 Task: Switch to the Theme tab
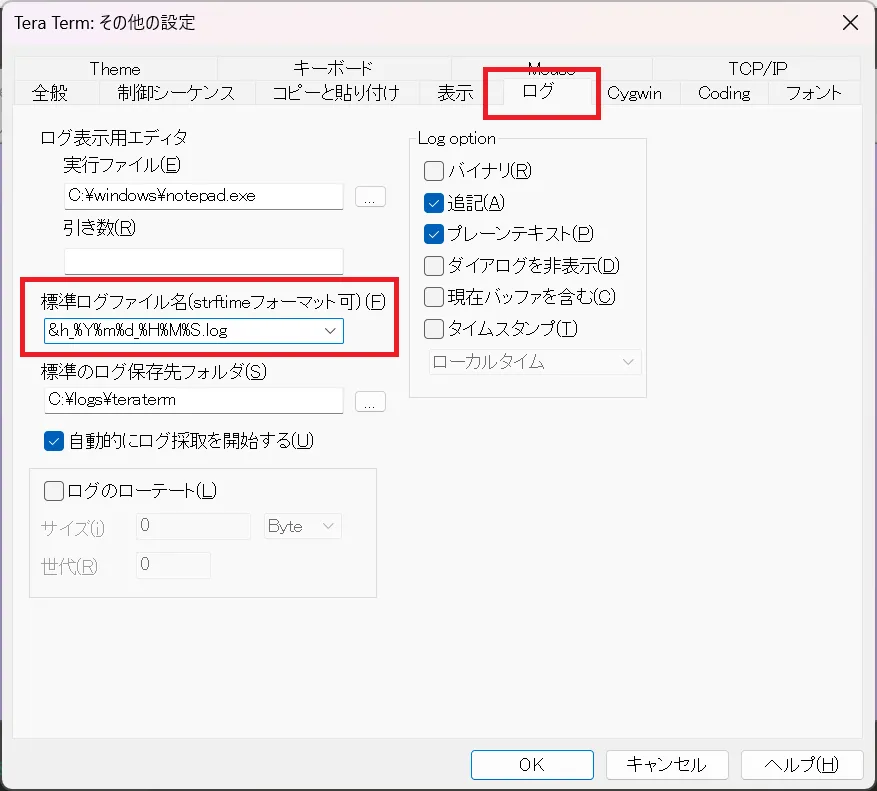pos(115,69)
